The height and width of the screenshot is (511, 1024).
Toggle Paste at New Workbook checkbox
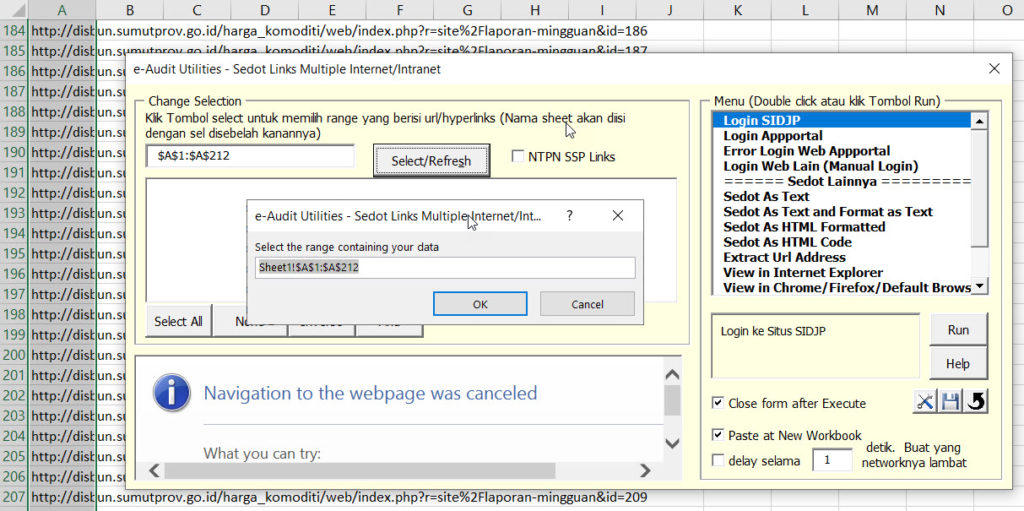(x=718, y=435)
